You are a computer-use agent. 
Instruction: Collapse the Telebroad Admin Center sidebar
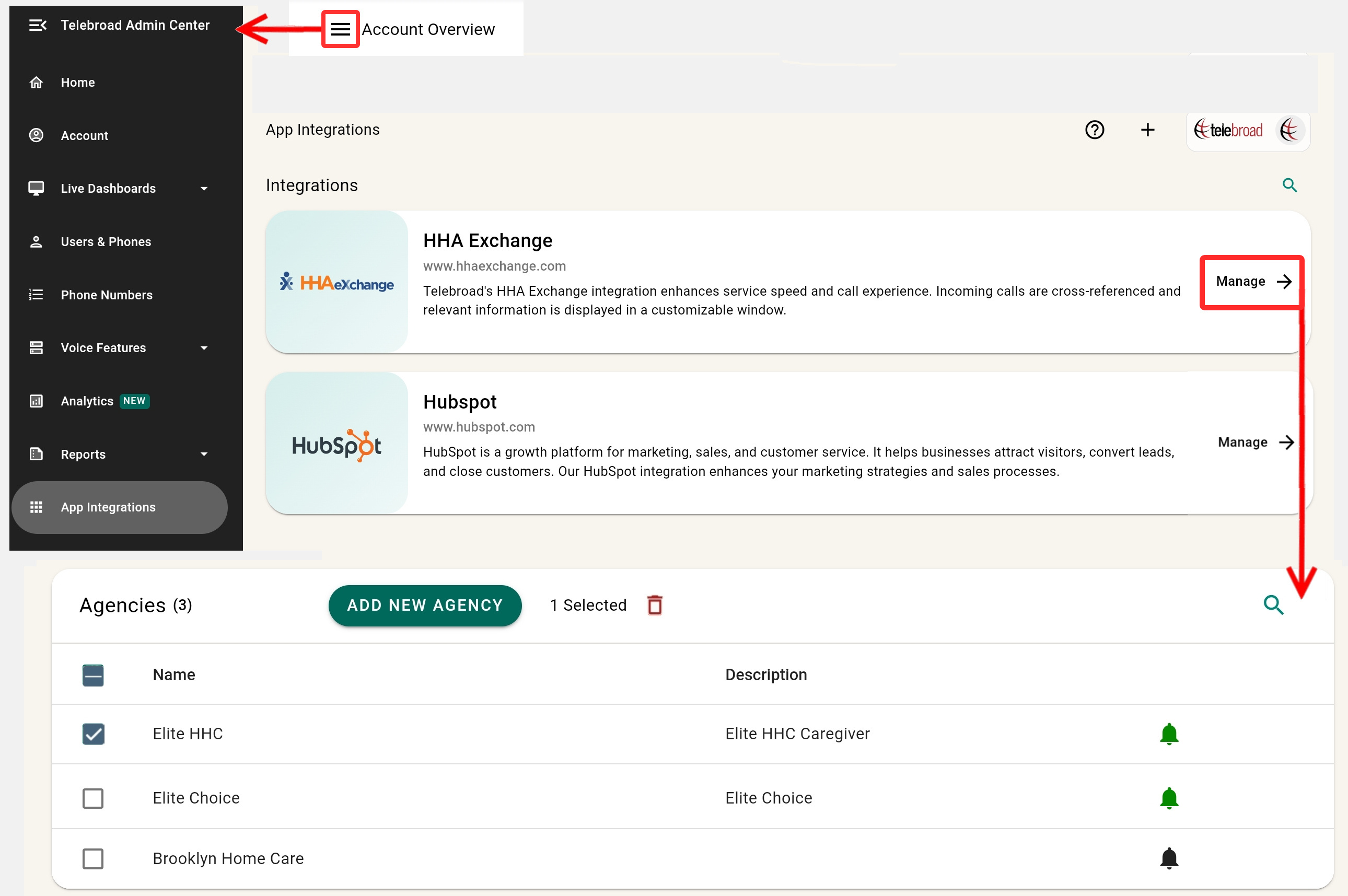pos(37,25)
